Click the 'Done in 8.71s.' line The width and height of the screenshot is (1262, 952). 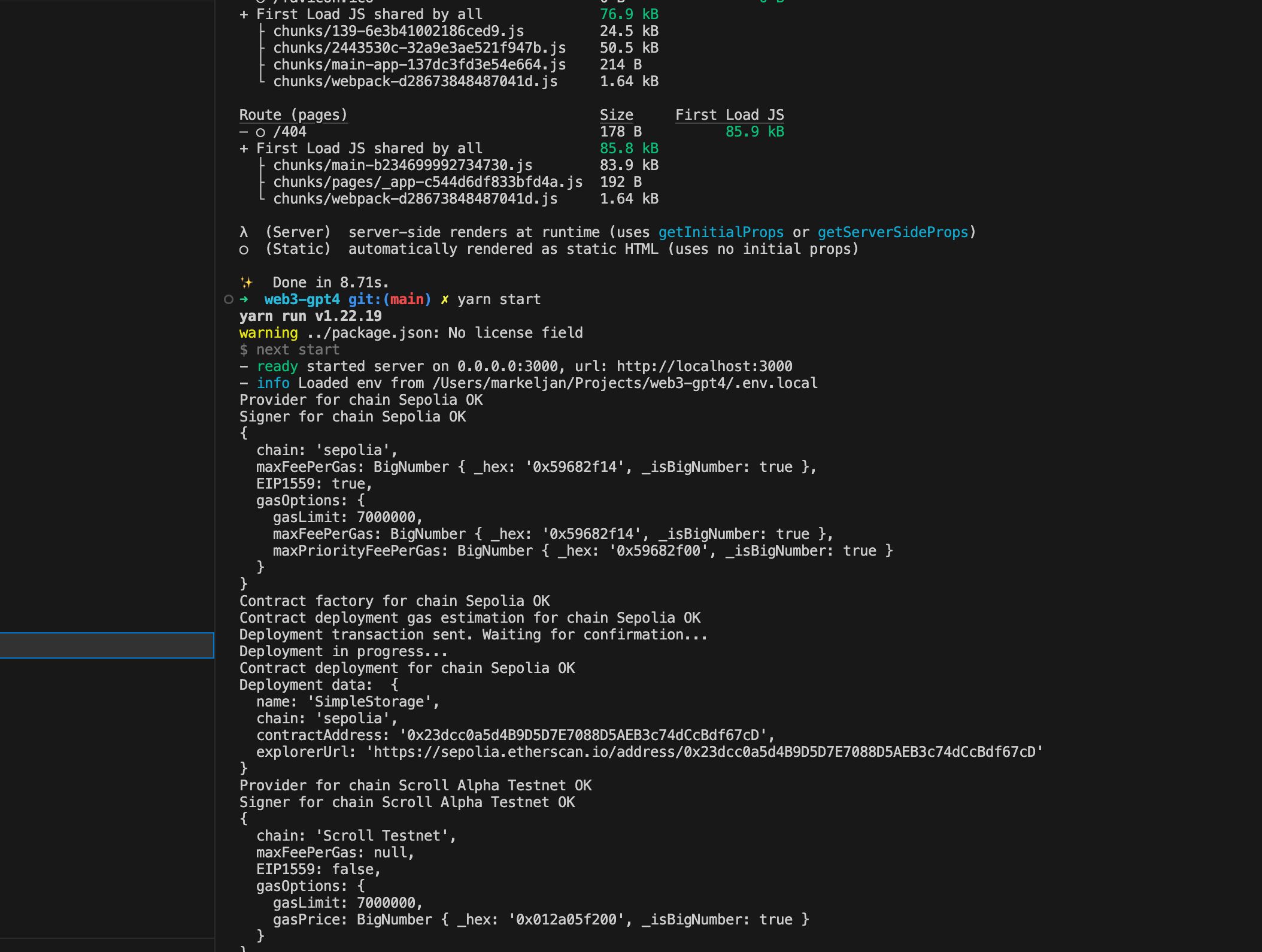(330, 283)
